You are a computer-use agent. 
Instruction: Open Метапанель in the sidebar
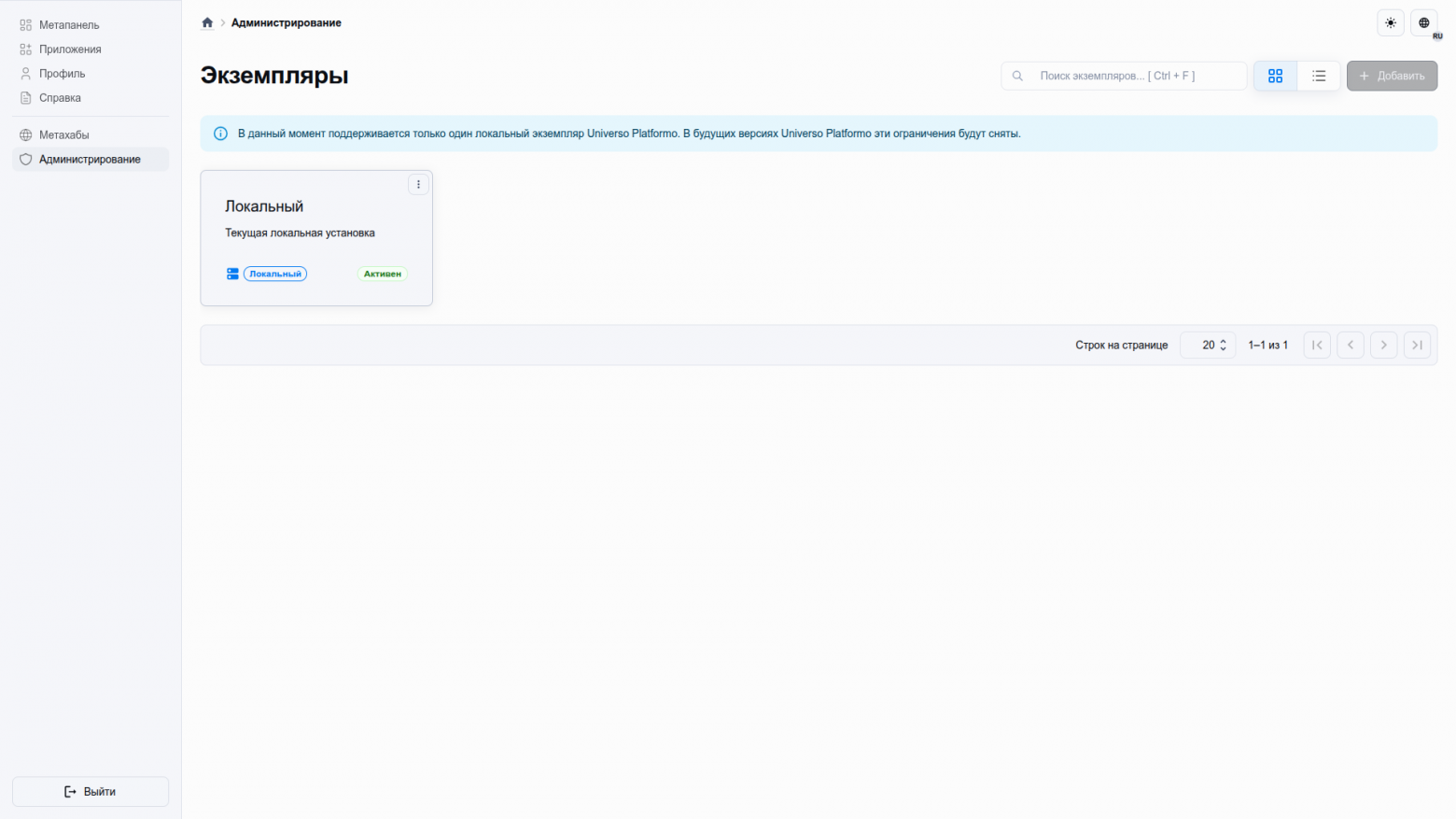[x=91, y=25]
